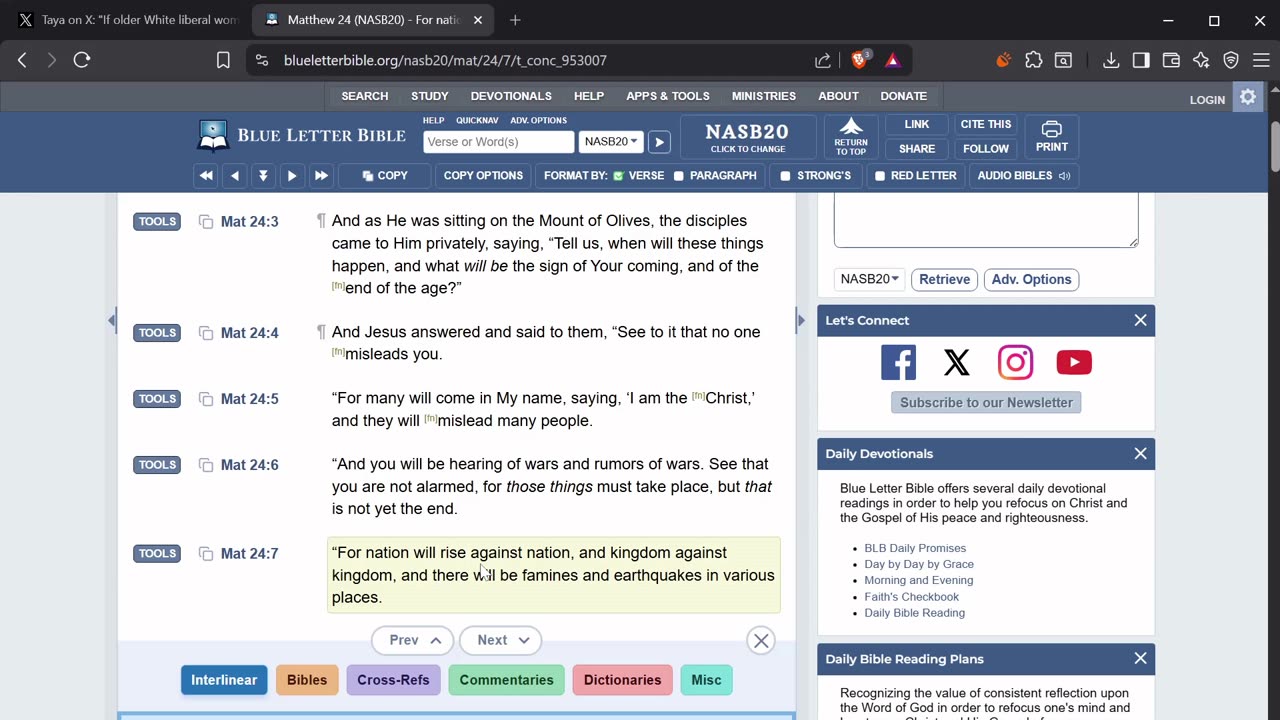Click Adv. Options button

pos(1031,279)
